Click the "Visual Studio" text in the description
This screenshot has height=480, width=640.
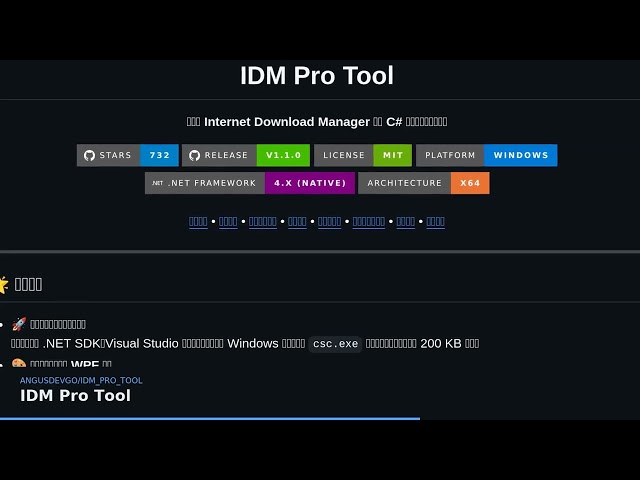pos(142,344)
